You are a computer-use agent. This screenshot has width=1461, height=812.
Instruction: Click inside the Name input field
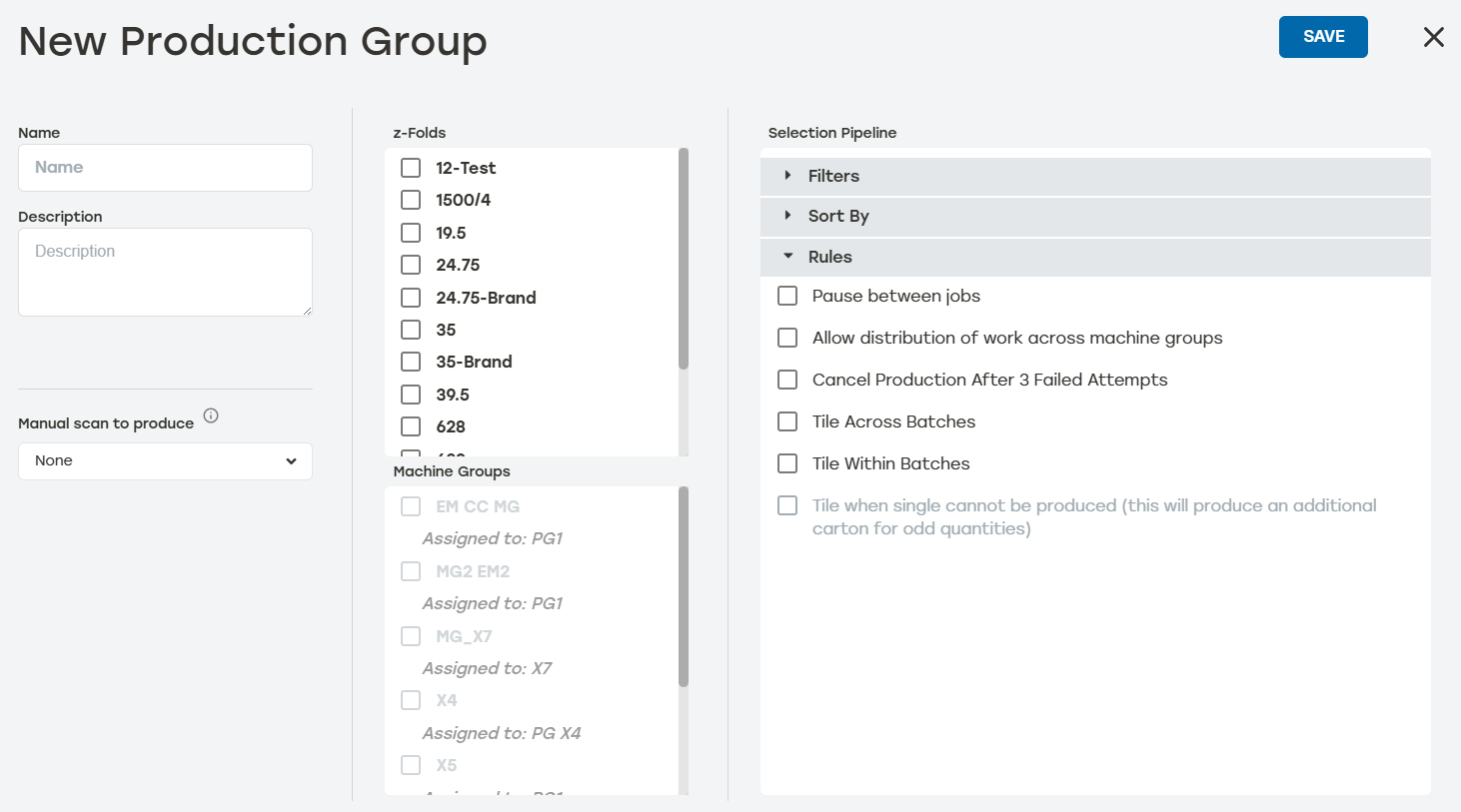165,167
